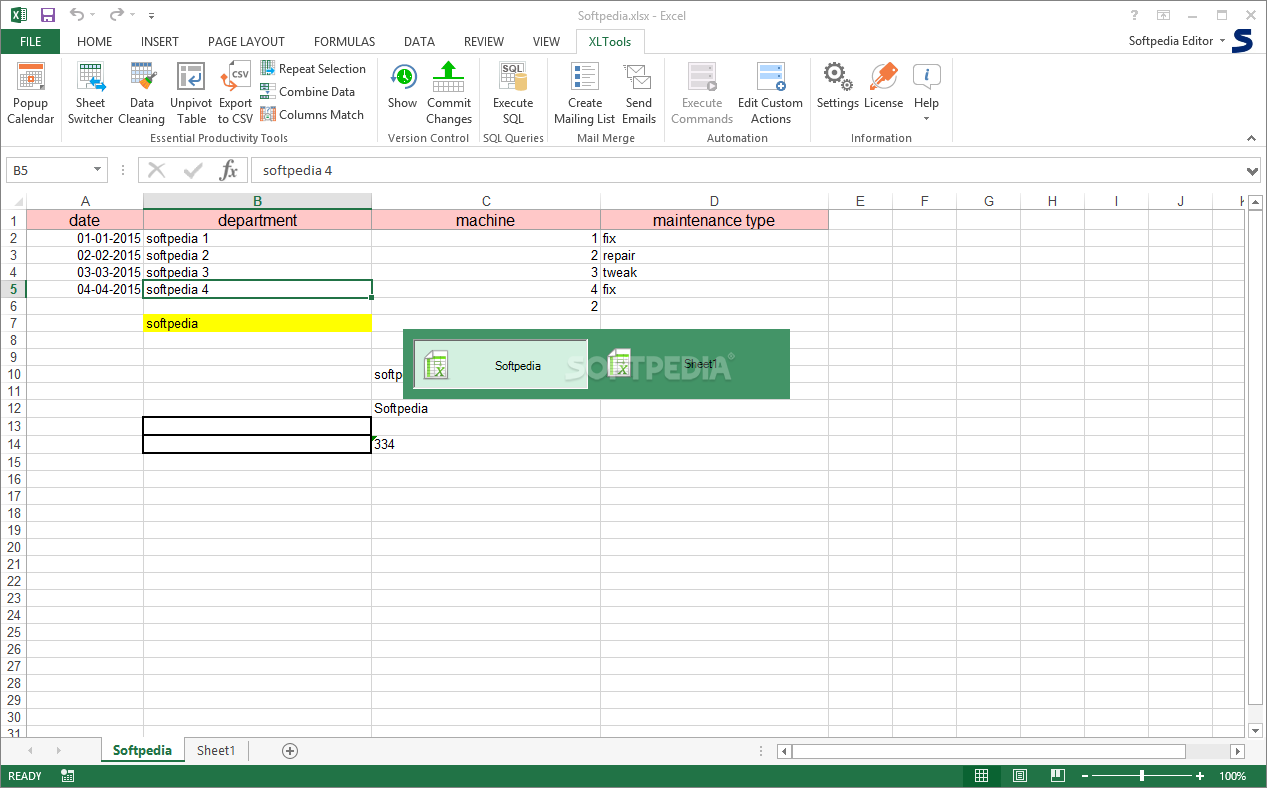Commit Changes to version control
Image resolution: width=1267 pixels, height=788 pixels.
pyautogui.click(x=449, y=93)
